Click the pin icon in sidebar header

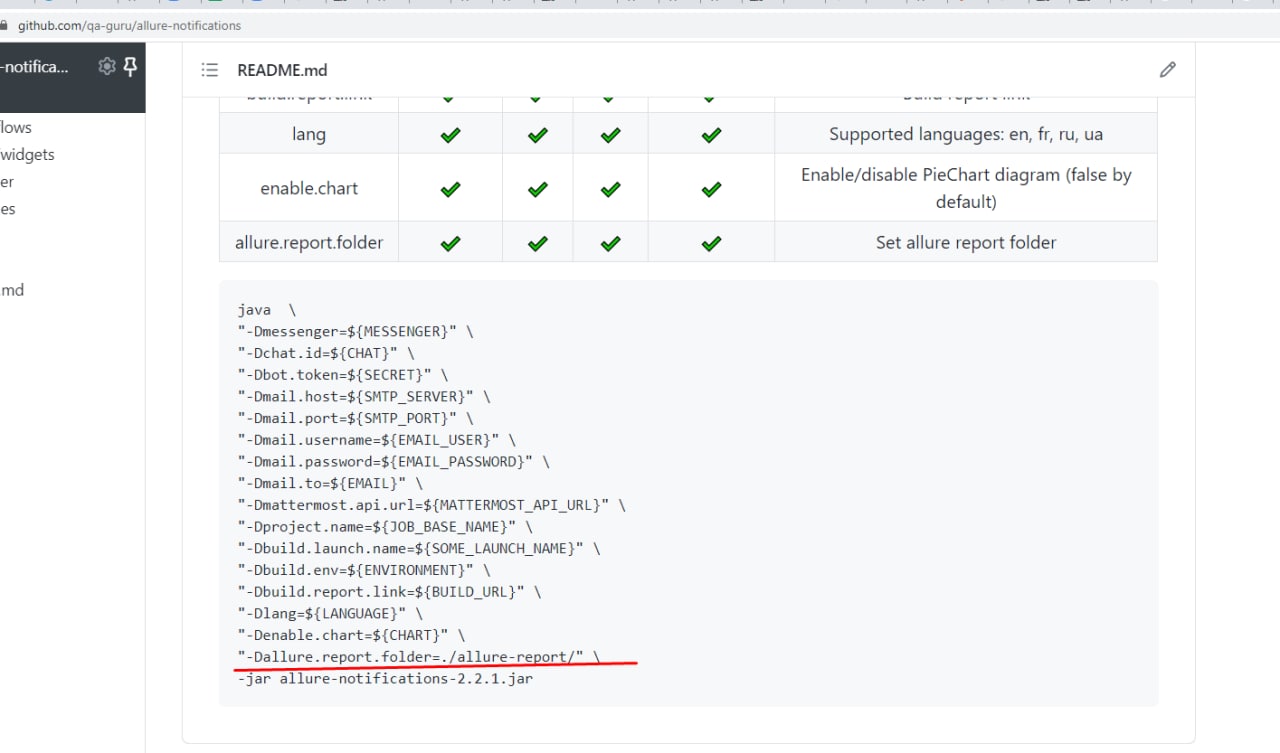[x=130, y=67]
